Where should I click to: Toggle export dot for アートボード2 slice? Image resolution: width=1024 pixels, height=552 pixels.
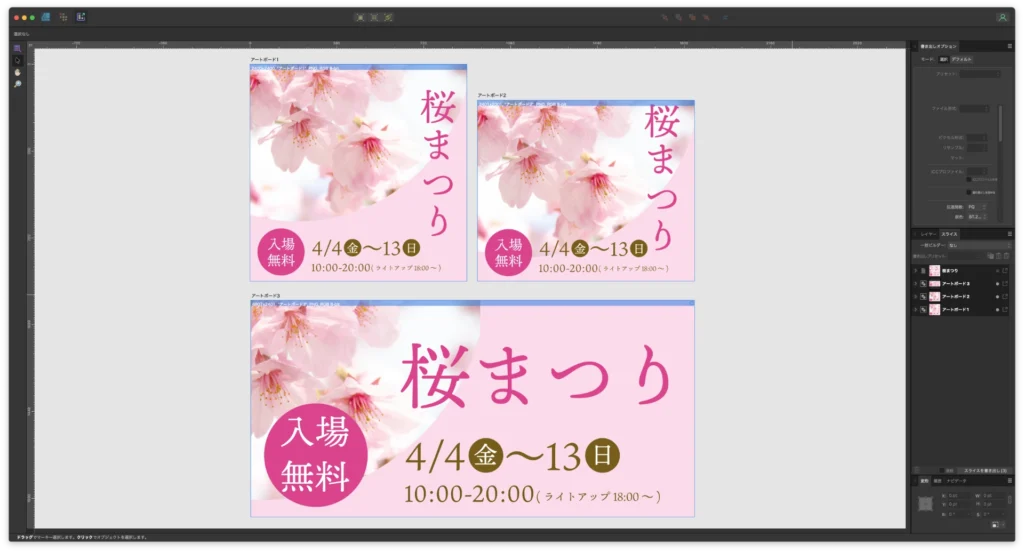[996, 297]
